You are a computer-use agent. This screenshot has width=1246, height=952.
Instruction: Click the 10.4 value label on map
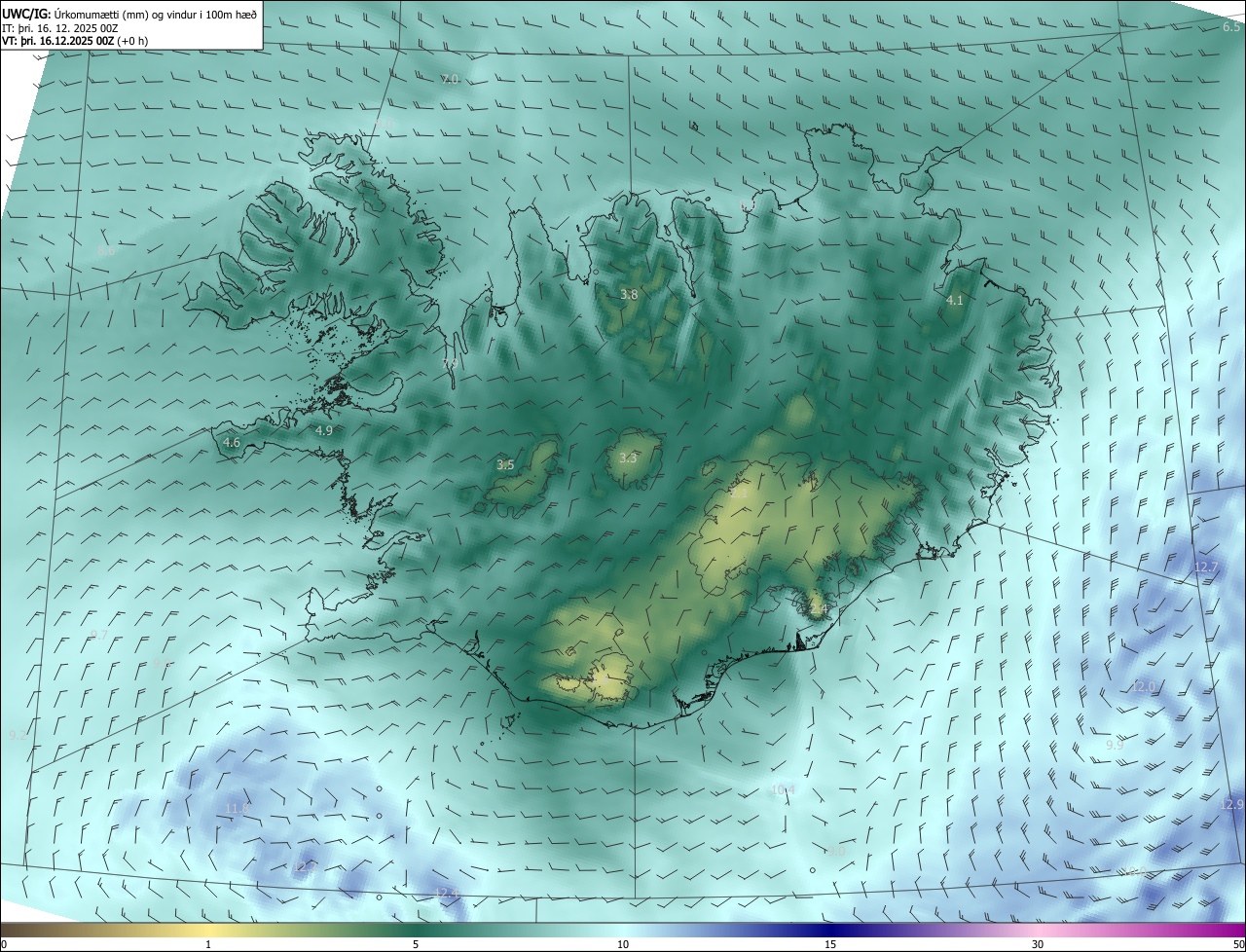click(783, 789)
